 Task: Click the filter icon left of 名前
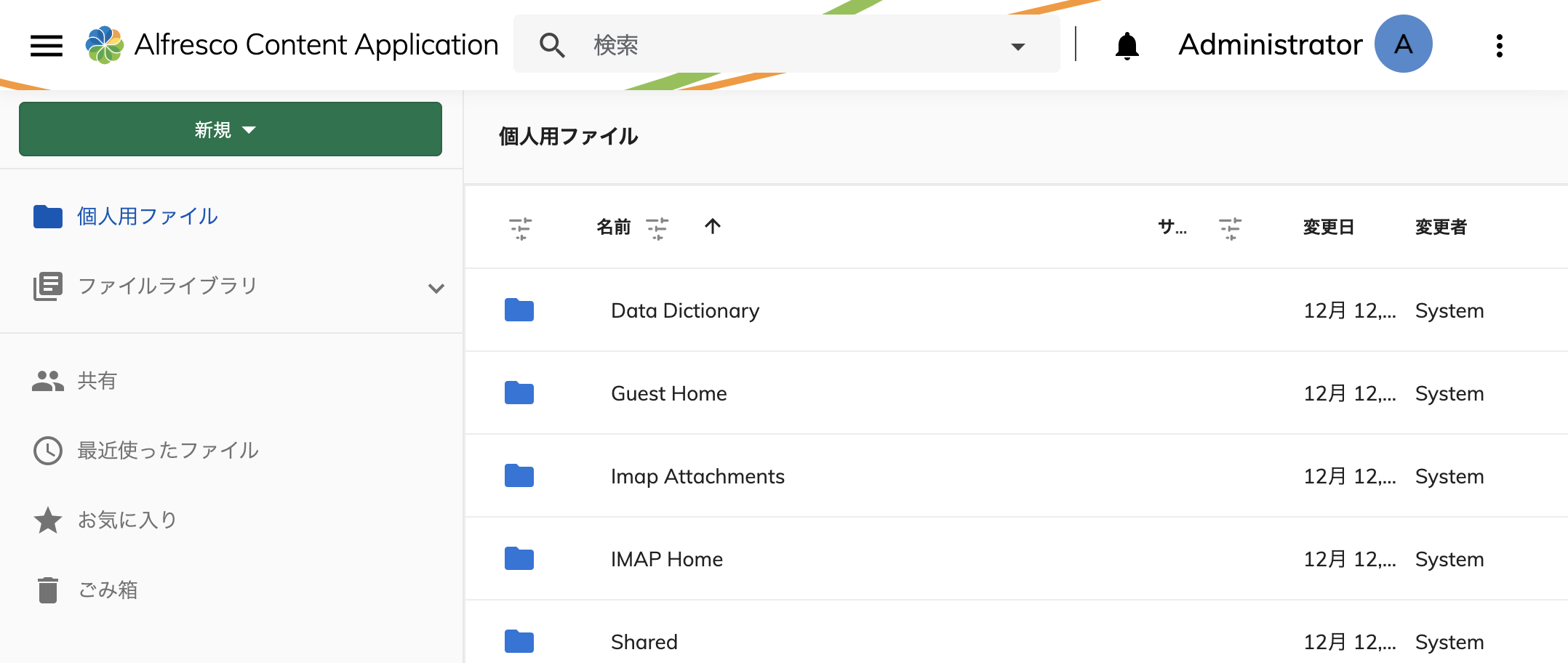click(x=521, y=228)
